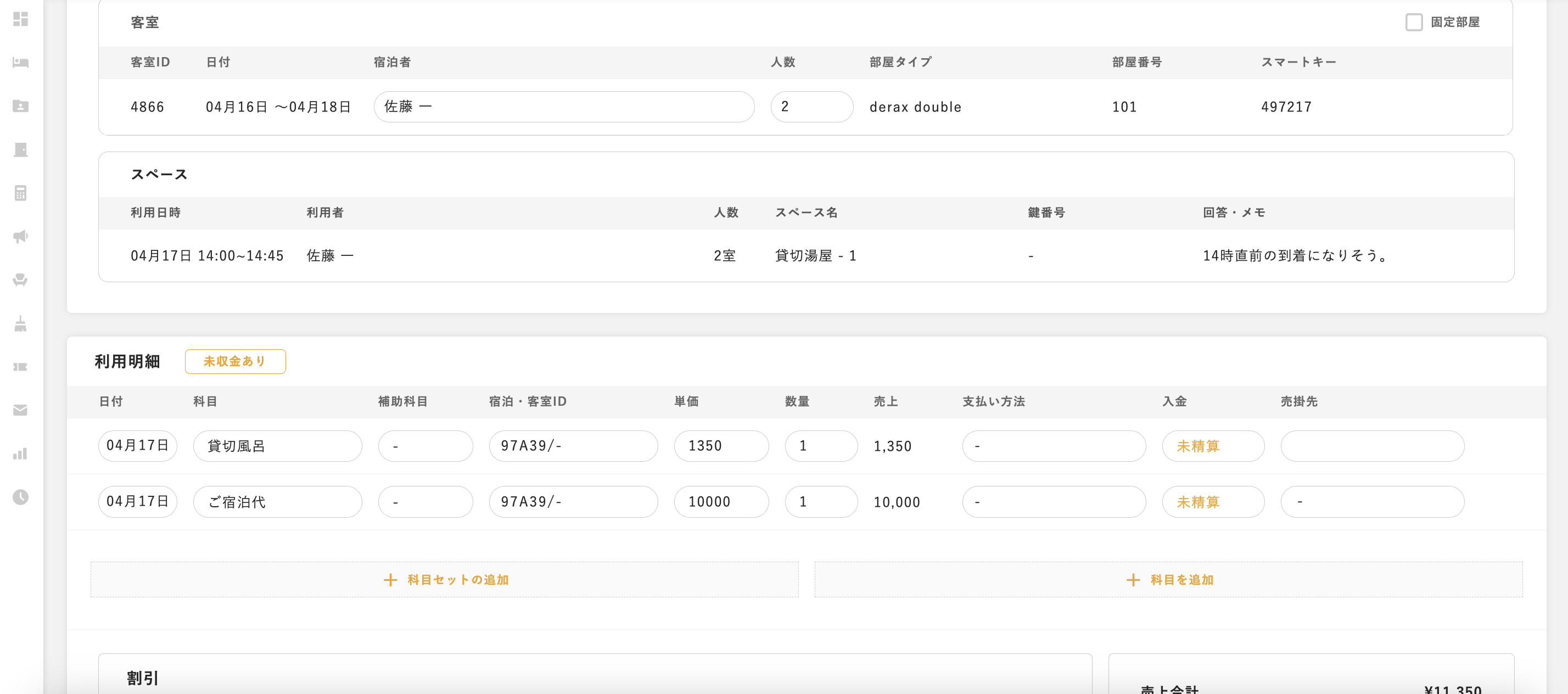Click 科目を追加 button
1568x694 pixels.
[1168, 580]
